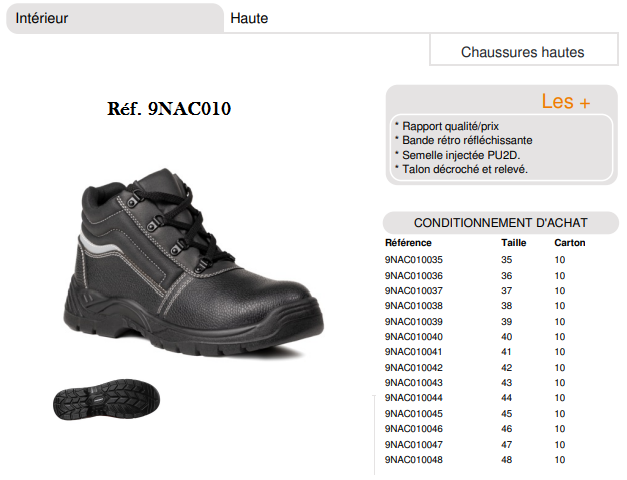Choose reference 9NAC010040 row
Image resolution: width=627 pixels, height=480 pixels.
pos(415,337)
